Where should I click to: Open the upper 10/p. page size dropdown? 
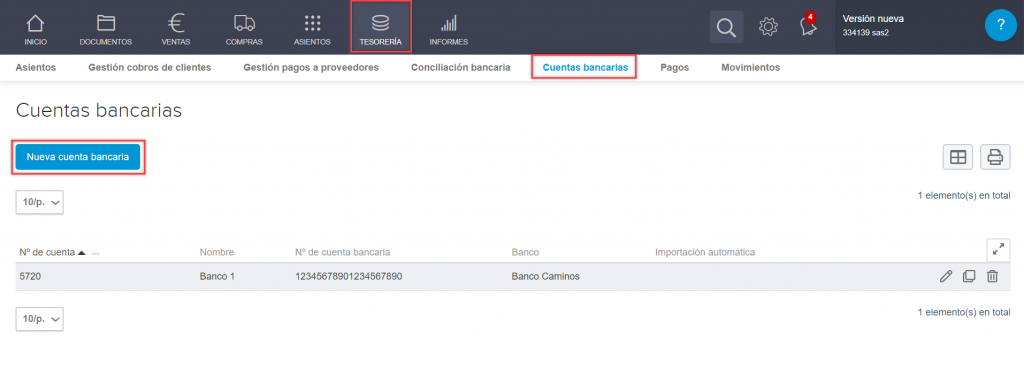tap(39, 202)
